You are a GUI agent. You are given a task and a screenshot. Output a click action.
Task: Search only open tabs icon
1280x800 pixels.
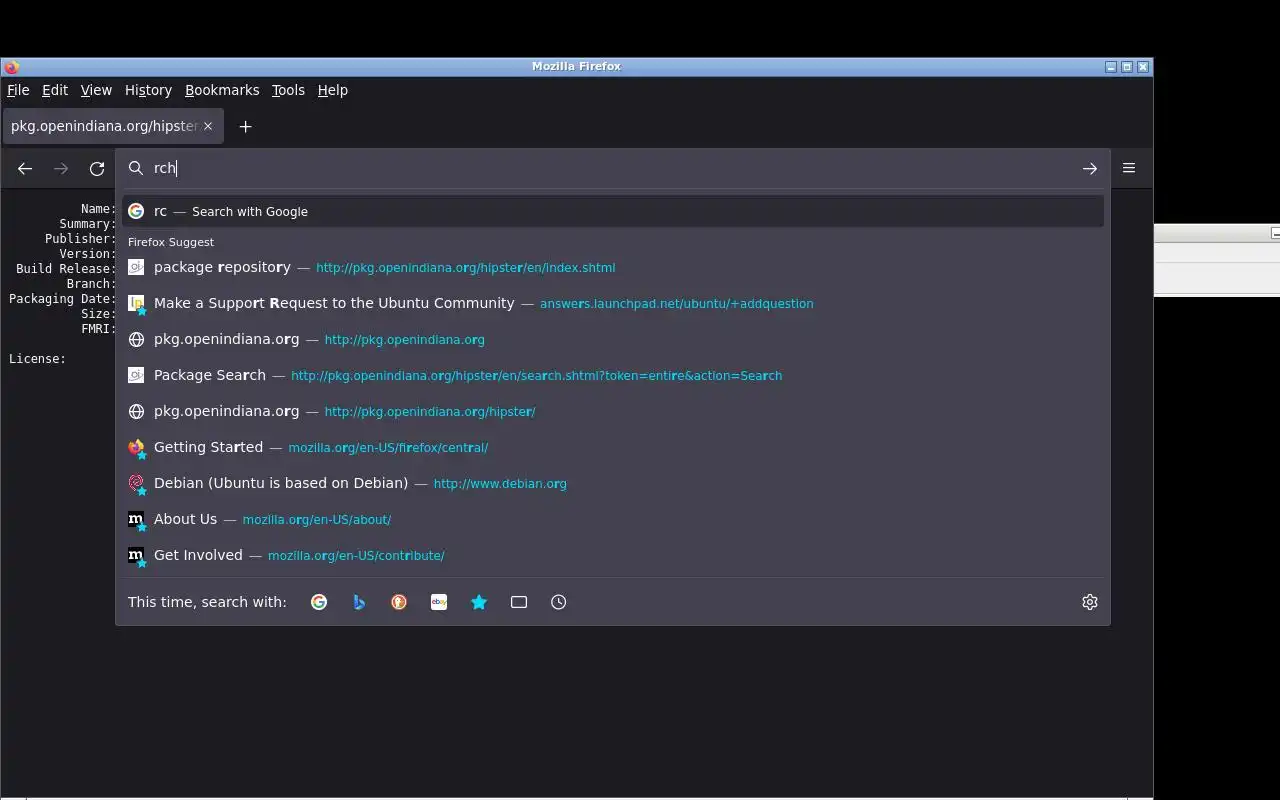pyautogui.click(x=519, y=602)
